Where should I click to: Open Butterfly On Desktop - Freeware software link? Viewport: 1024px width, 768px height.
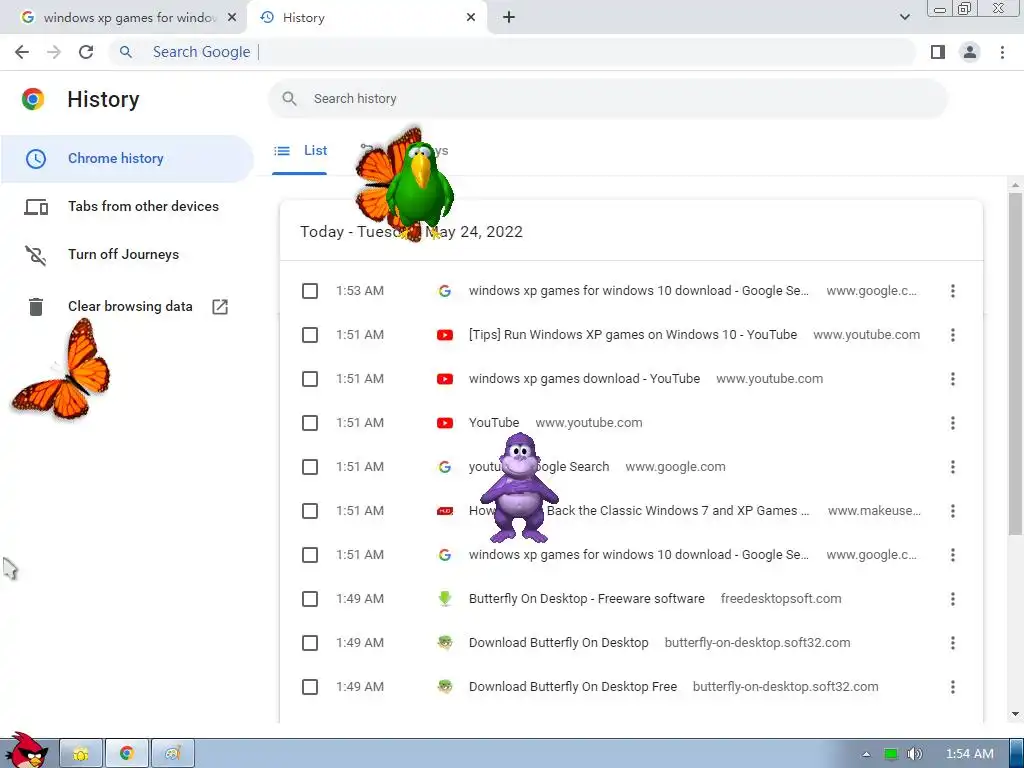(586, 599)
